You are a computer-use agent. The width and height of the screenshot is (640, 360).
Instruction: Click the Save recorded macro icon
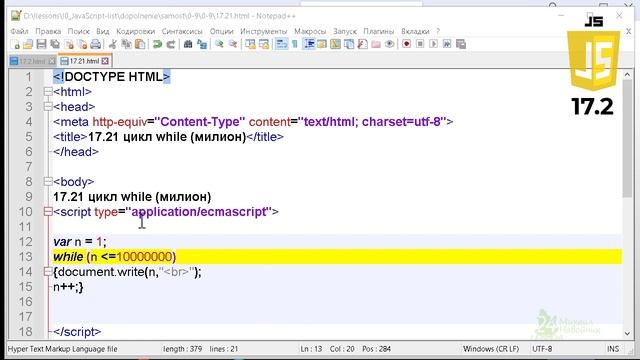click(461, 44)
